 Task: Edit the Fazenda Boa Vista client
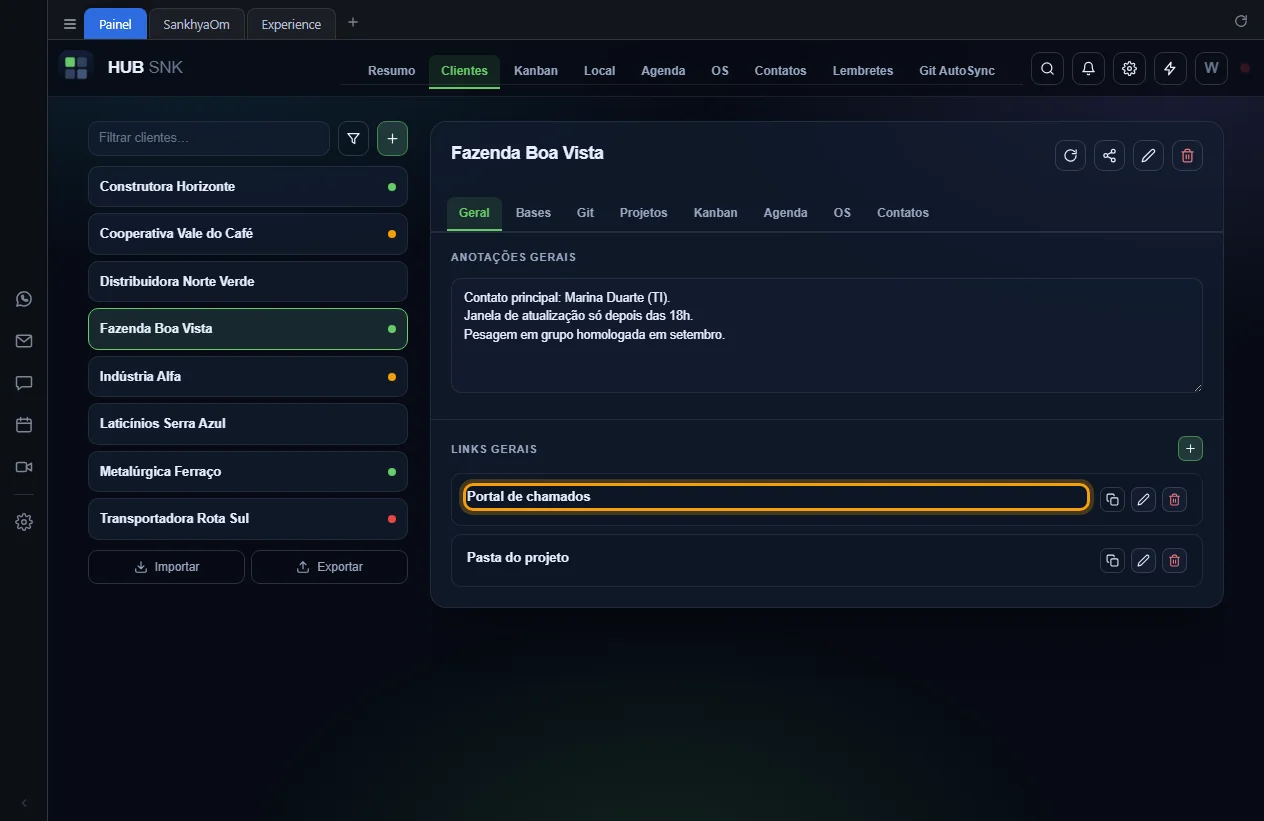point(1148,155)
